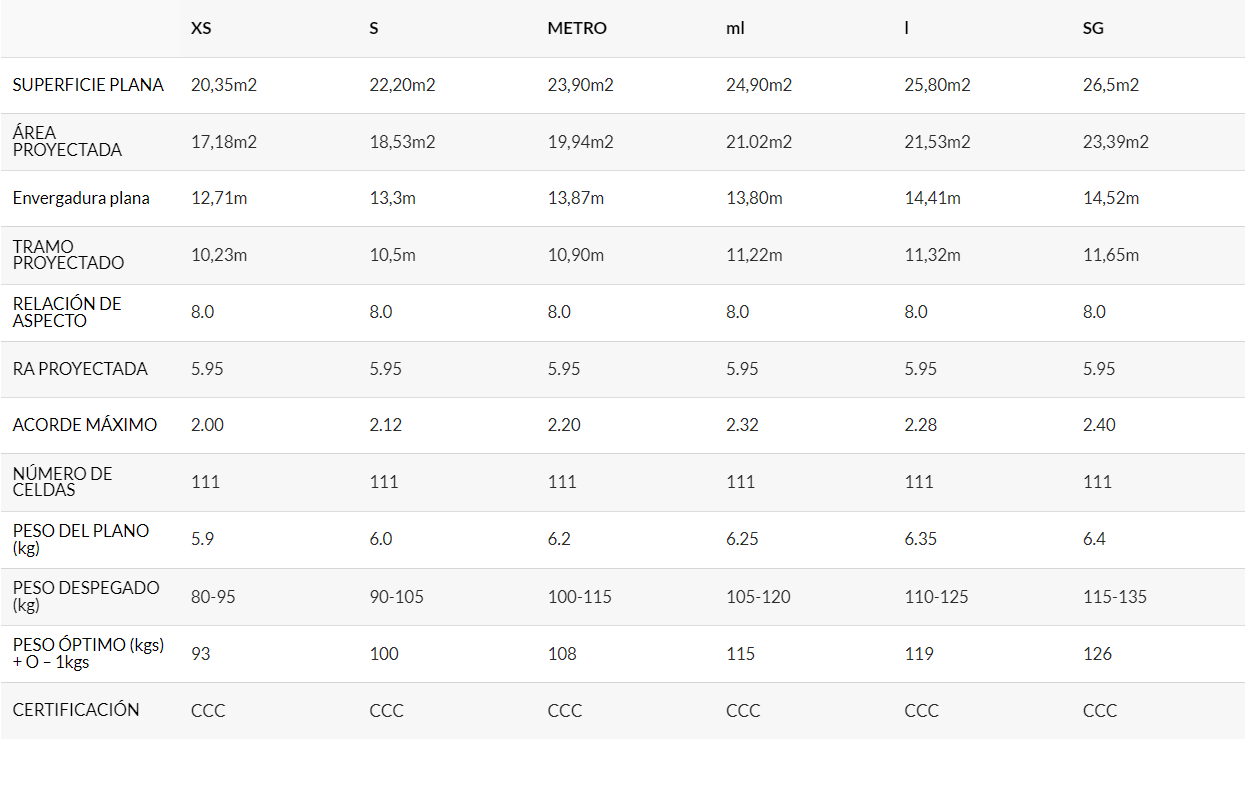Click the 115-135 takeoff weight value
The image size is (1245, 786).
pos(1115,597)
